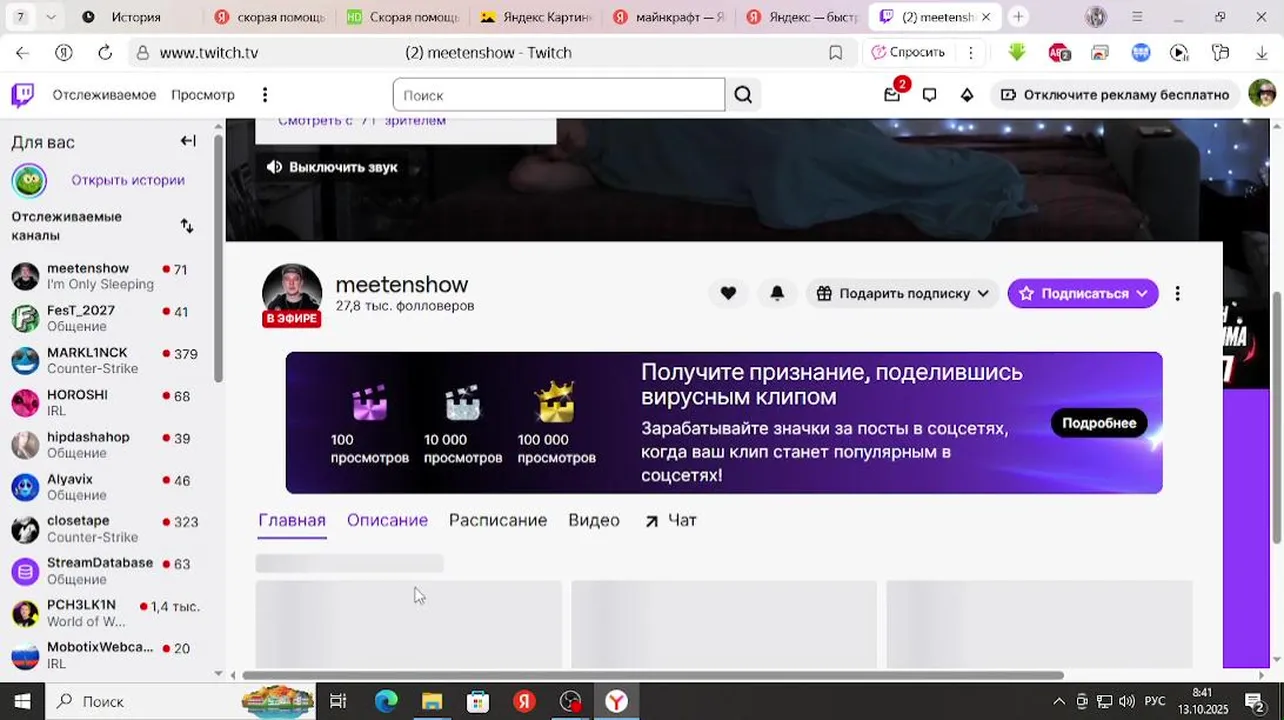This screenshot has width=1284, height=720.
Task: Reload the page with refresh icon
Action: (x=105, y=53)
